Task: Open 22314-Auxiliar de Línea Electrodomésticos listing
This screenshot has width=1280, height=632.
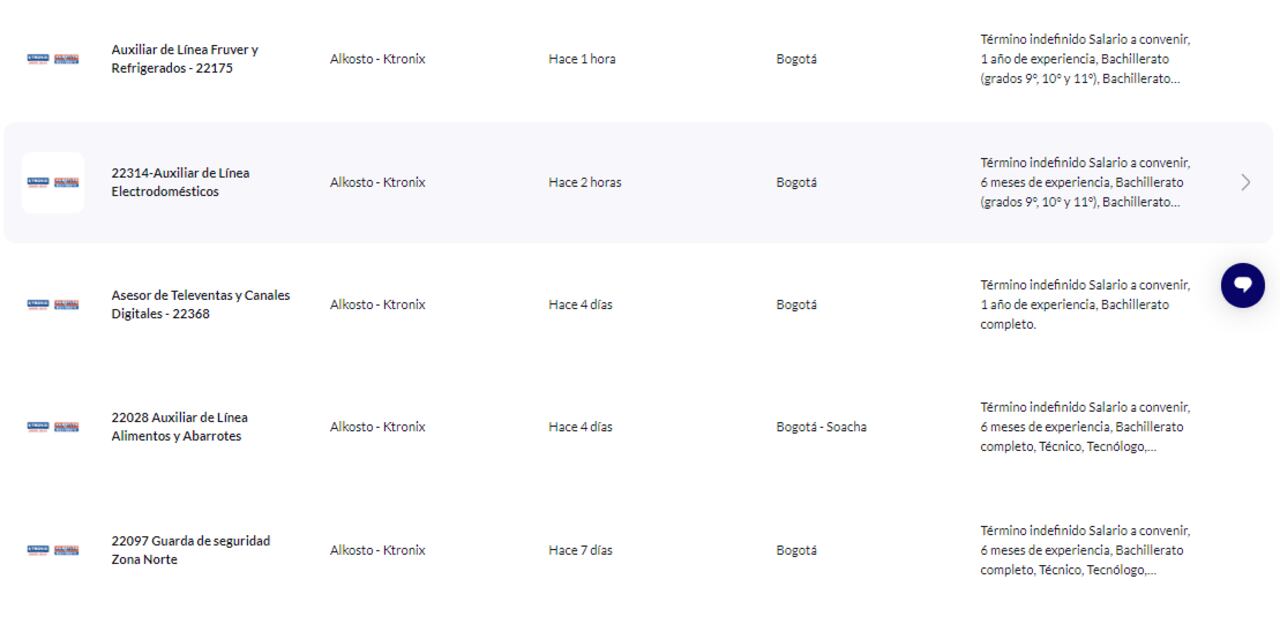Action: [180, 182]
